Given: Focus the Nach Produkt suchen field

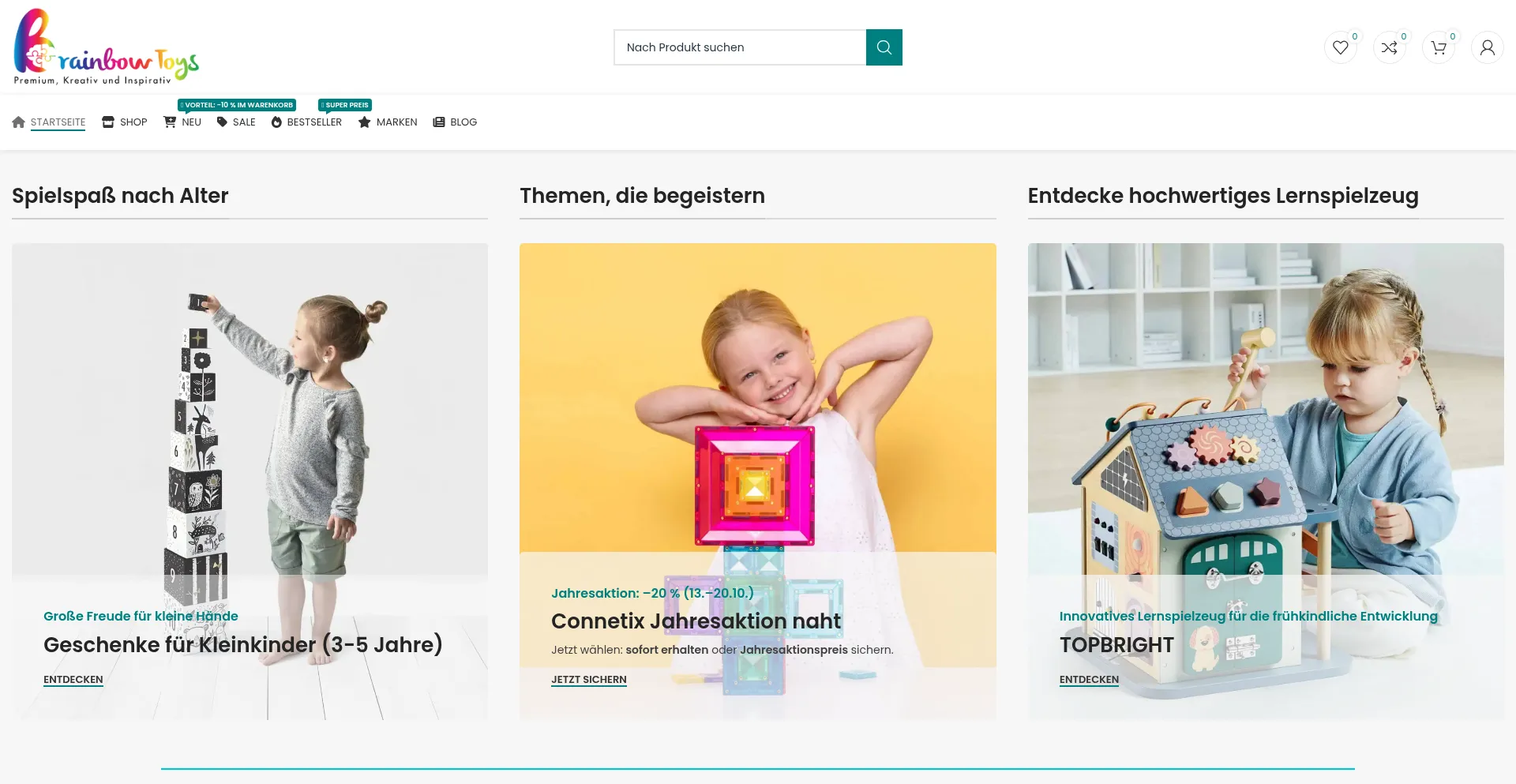Looking at the screenshot, I should click(740, 47).
